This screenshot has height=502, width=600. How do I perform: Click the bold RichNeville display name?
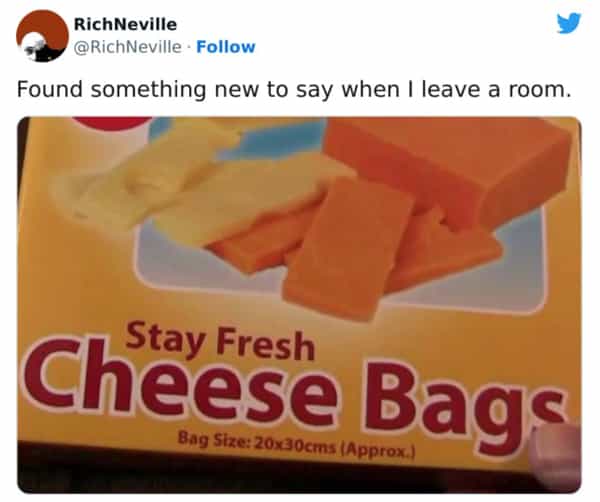coord(125,24)
